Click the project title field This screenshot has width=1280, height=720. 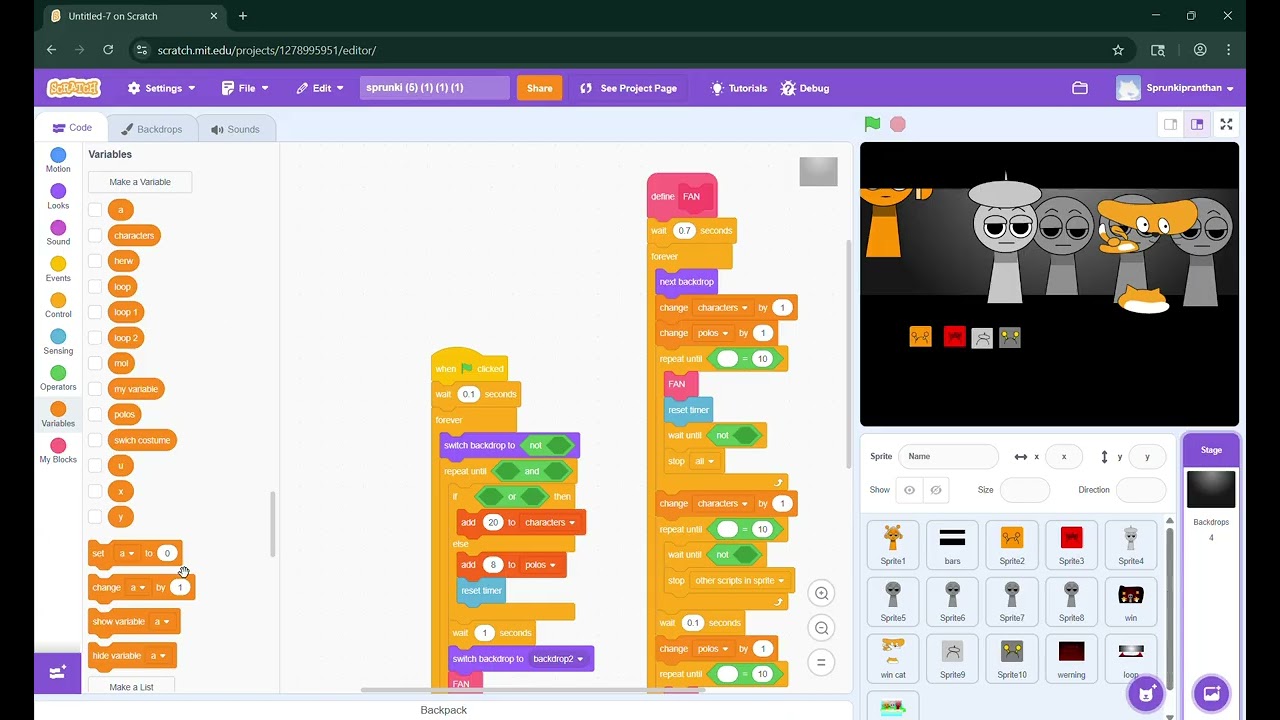tap(435, 88)
